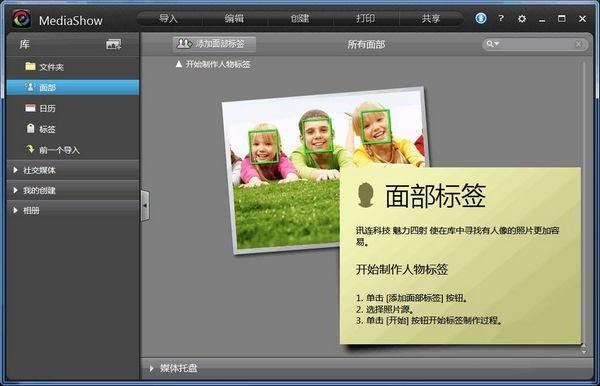Screen dimensions: 600x386
Task: Click the library view icon beside 库
Action: pos(113,44)
